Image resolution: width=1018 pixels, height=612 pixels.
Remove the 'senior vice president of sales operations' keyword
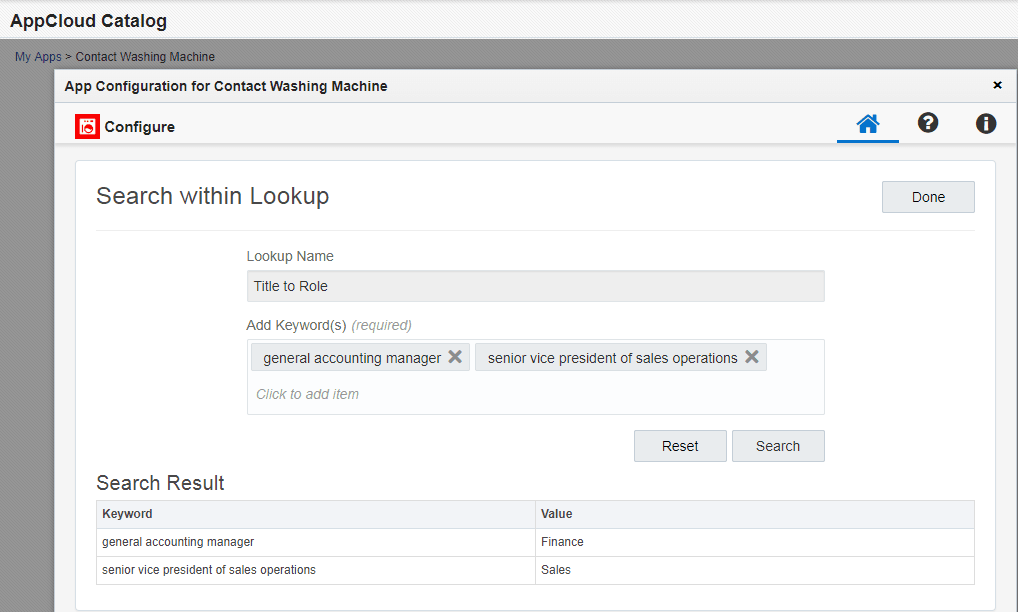[751, 356]
